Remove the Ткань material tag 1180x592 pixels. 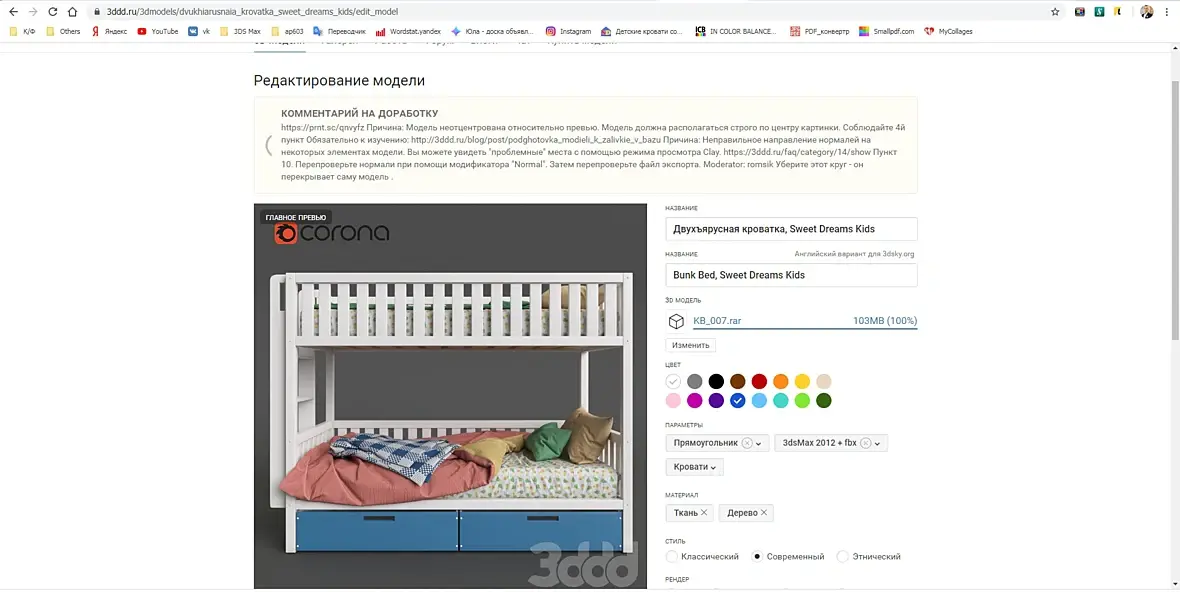704,512
